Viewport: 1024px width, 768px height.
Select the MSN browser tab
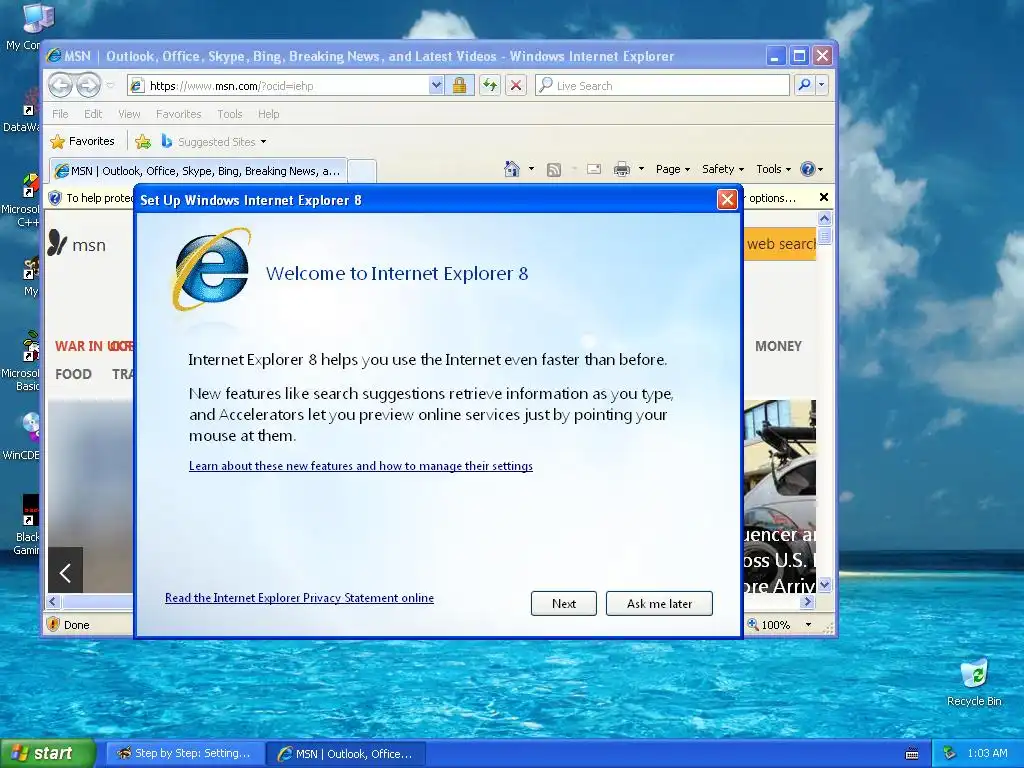[198, 171]
